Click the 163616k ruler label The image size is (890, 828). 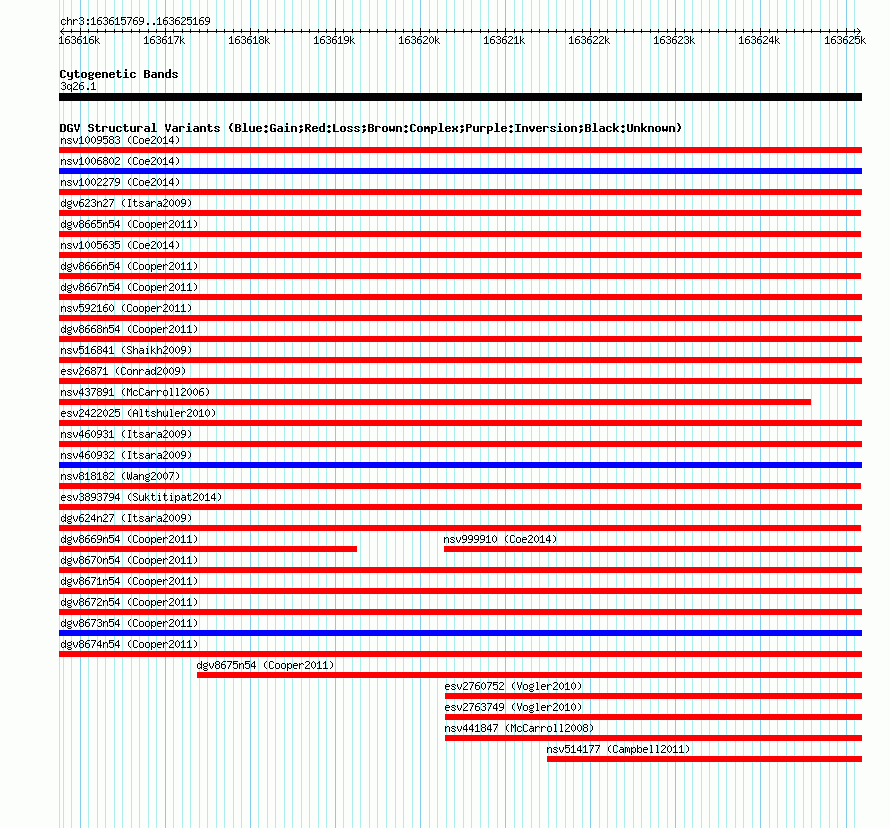point(79,40)
